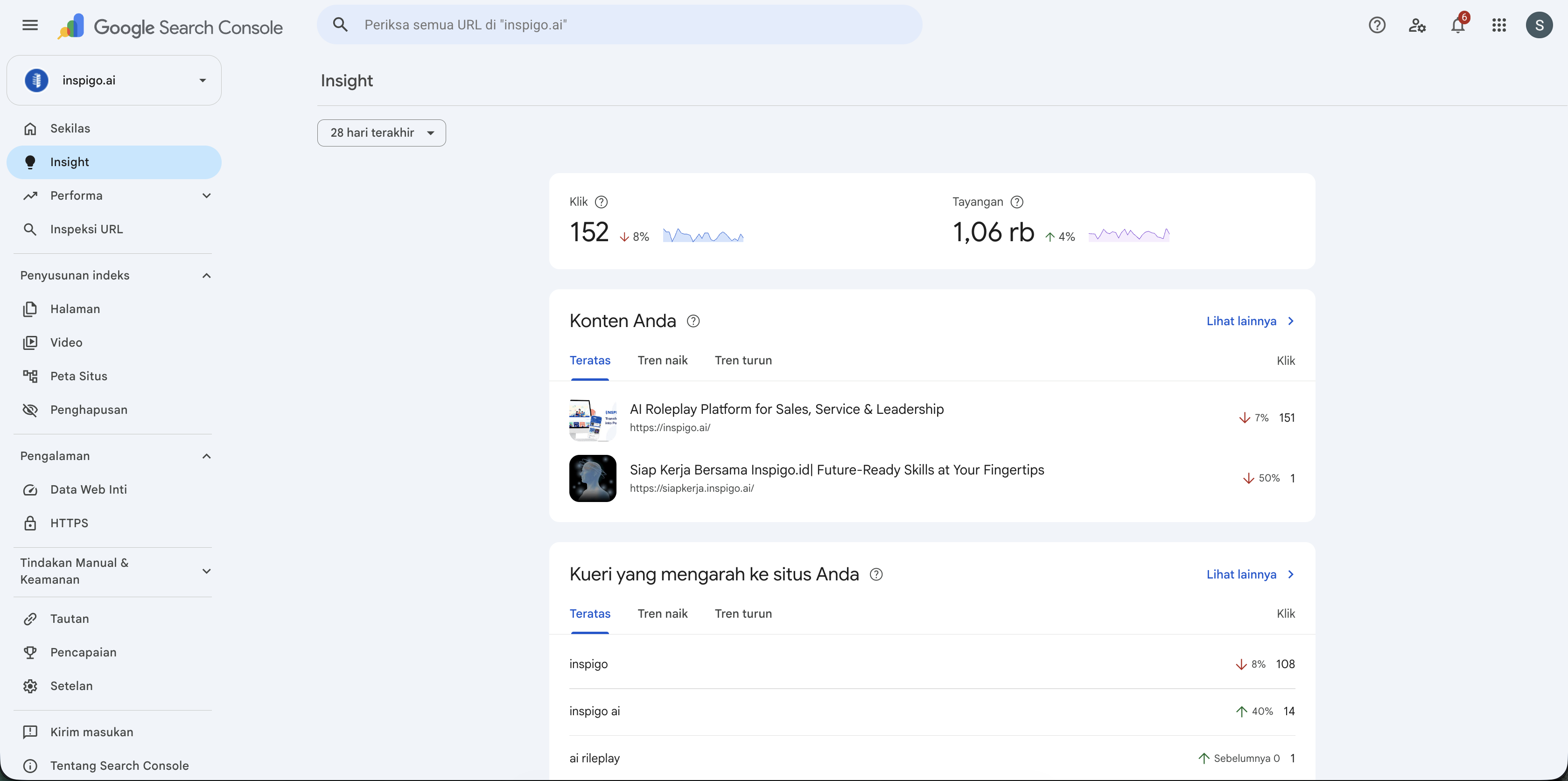Open the hamburger main menu

pos(30,25)
